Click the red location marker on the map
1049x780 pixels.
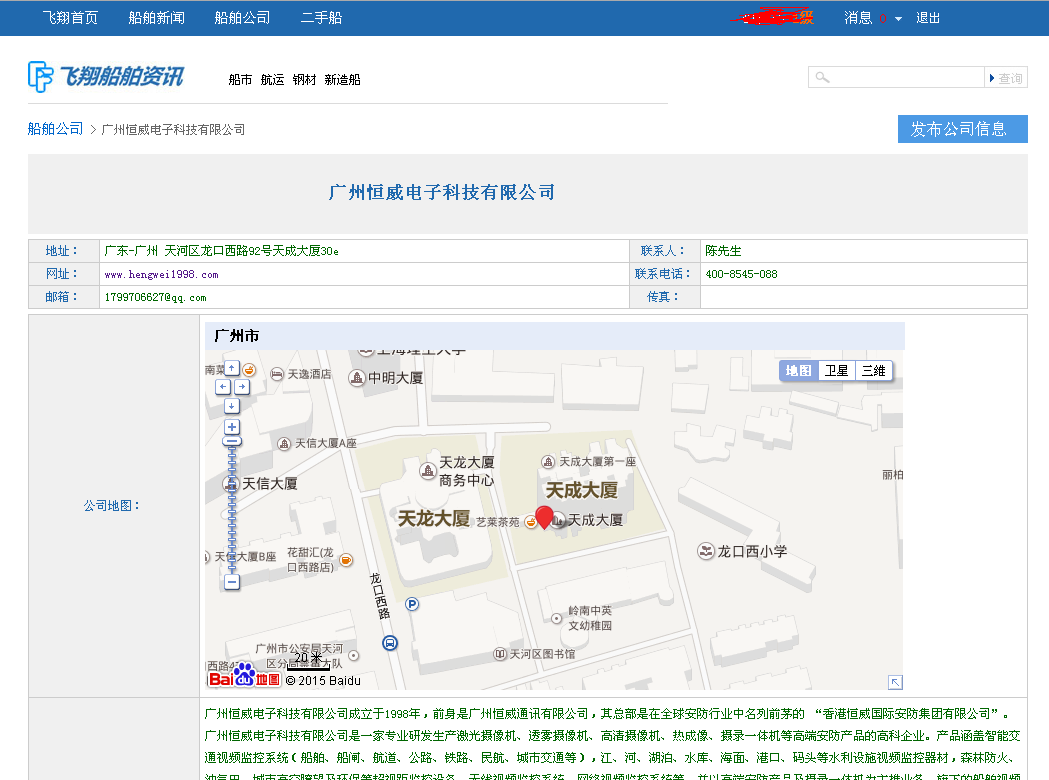[544, 517]
